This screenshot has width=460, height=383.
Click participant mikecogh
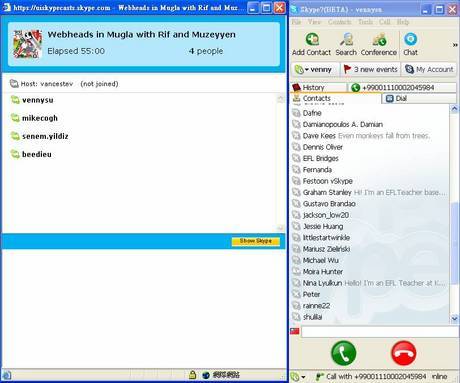click(x=40, y=118)
